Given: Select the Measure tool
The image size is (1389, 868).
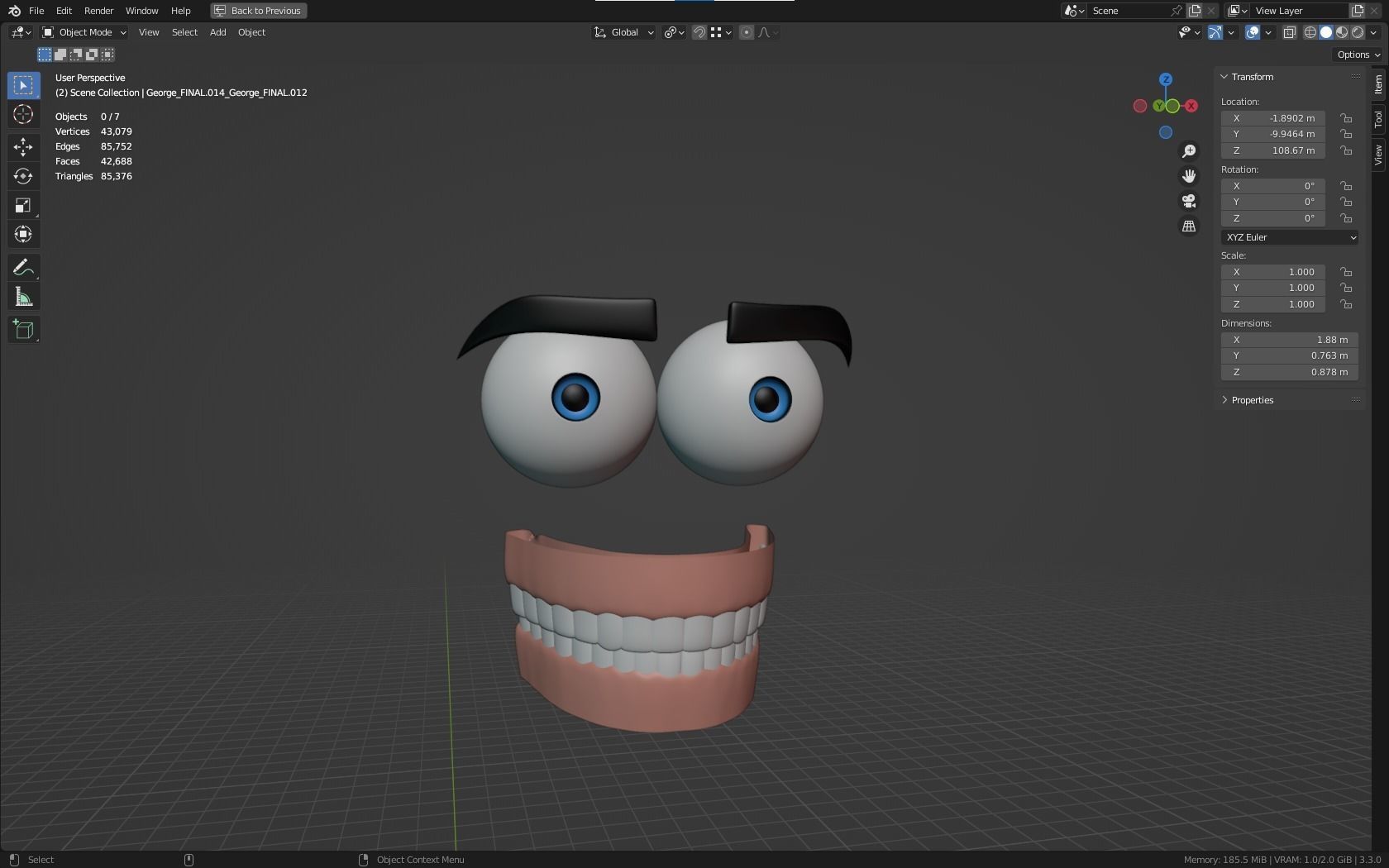Looking at the screenshot, I should 23,297.
